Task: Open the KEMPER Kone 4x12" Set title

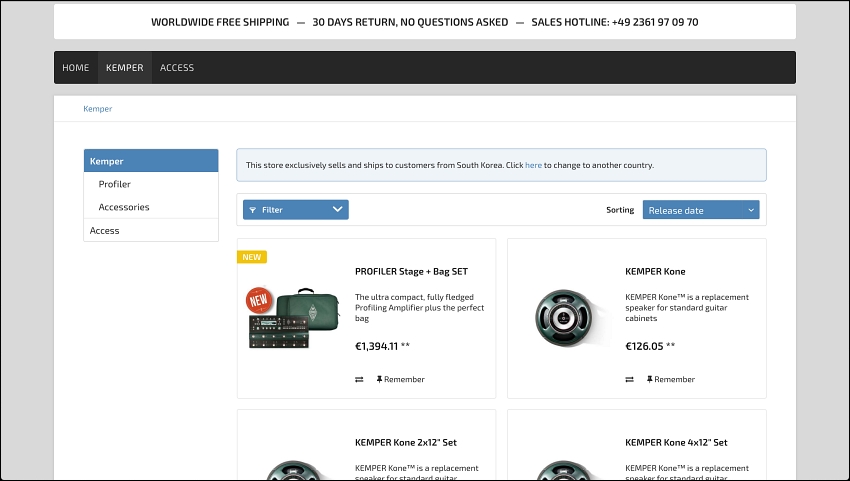Action: tap(676, 442)
